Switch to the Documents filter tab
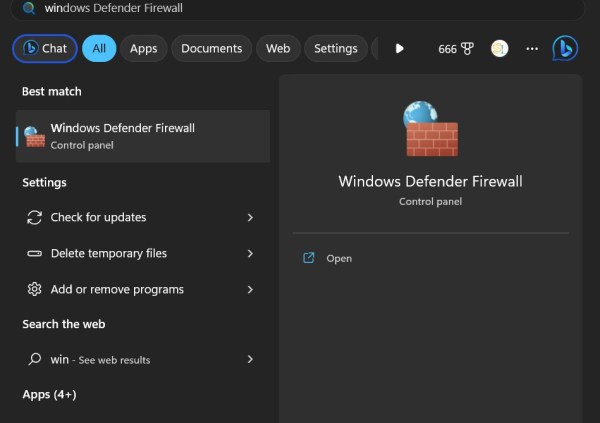This screenshot has height=423, width=600. point(211,49)
